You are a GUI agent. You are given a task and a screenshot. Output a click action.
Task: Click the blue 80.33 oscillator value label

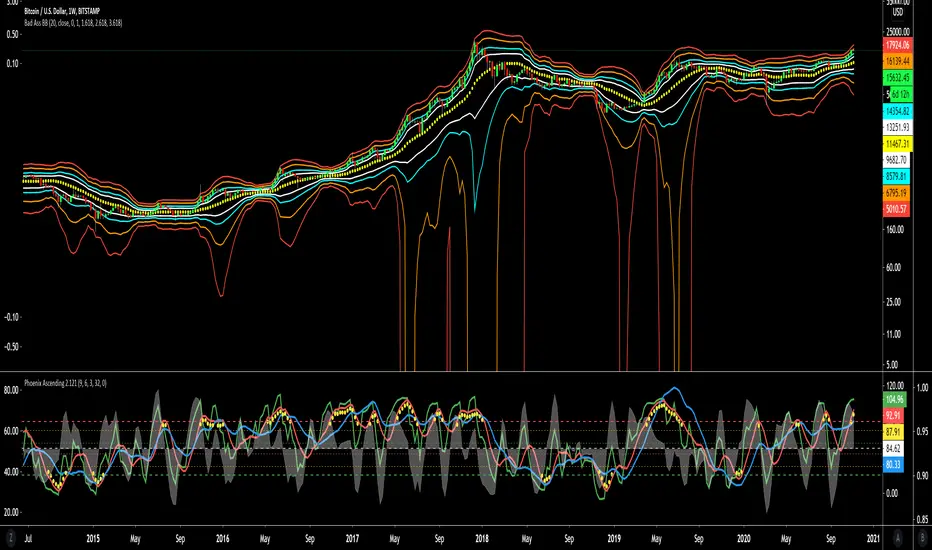894,465
